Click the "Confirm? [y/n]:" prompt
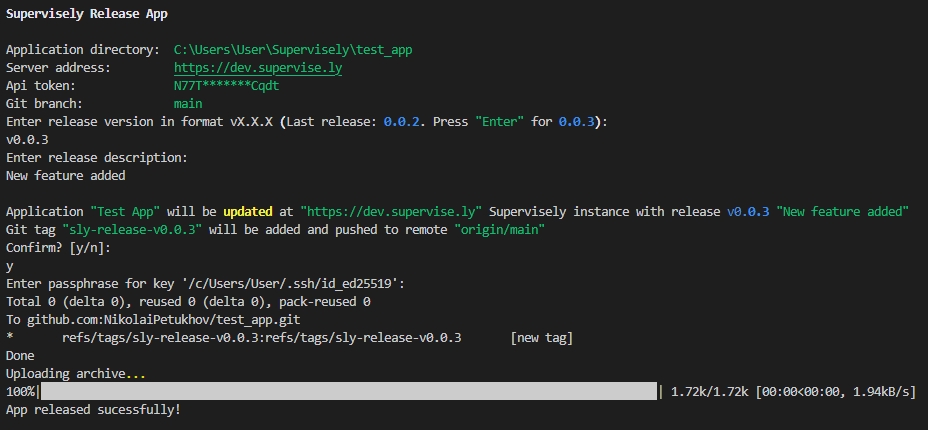The width and height of the screenshot is (928, 430). (x=59, y=248)
